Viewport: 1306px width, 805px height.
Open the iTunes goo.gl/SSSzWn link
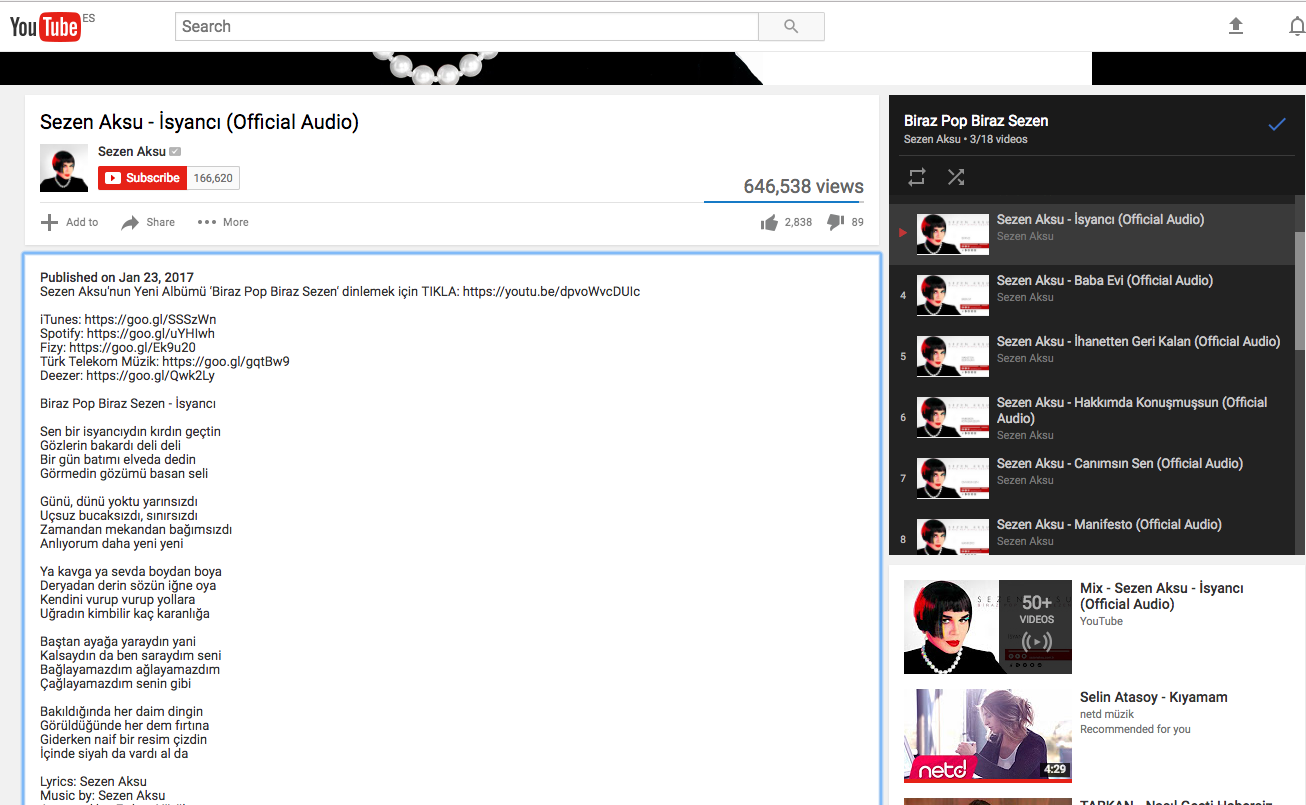150,320
